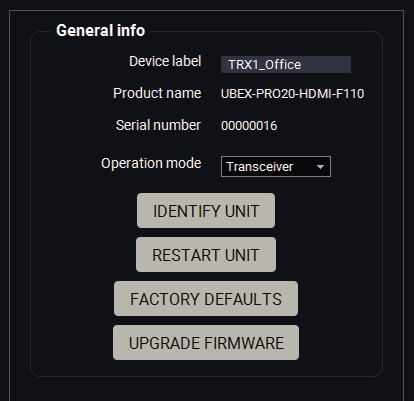Click the word IDENTIFY on identify button
The image size is (414, 401).
pyautogui.click(x=186, y=211)
